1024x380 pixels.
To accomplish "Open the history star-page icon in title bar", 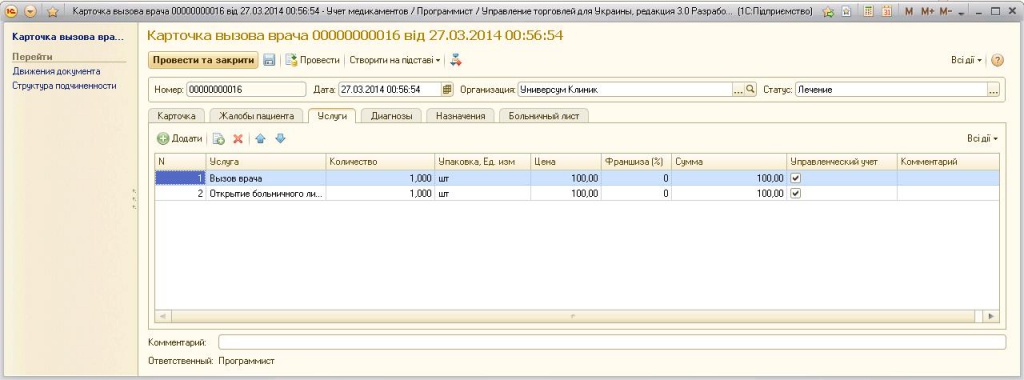I will coord(846,11).
